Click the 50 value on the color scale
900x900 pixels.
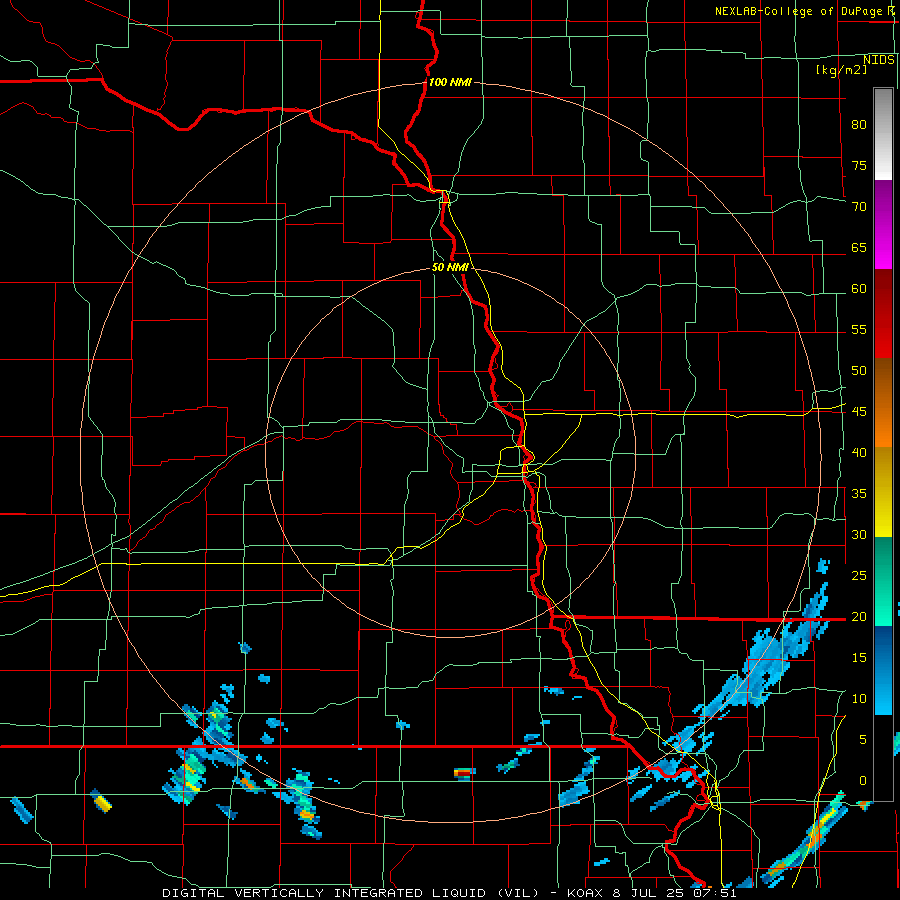coord(859,371)
